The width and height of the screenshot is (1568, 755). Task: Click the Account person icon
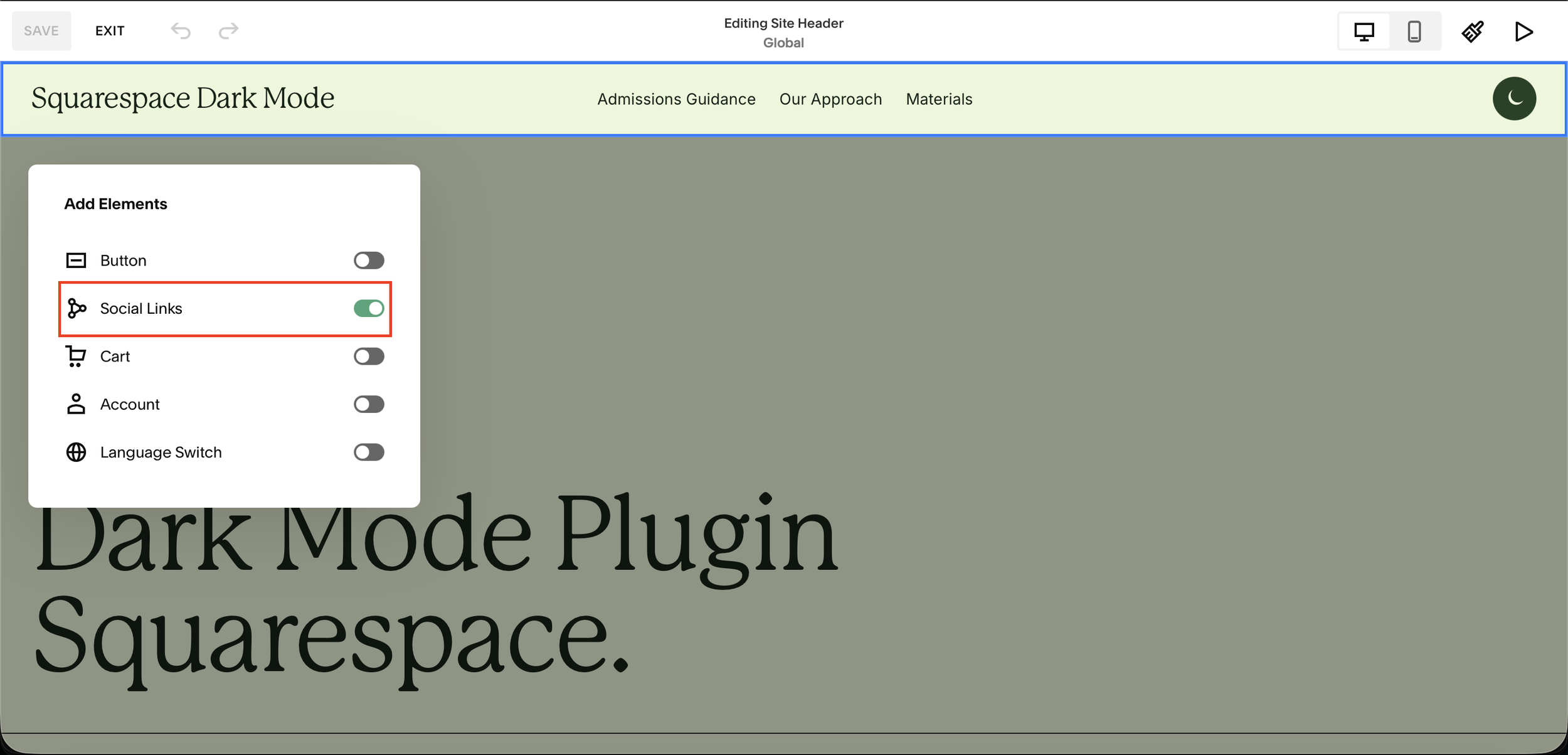[76, 404]
